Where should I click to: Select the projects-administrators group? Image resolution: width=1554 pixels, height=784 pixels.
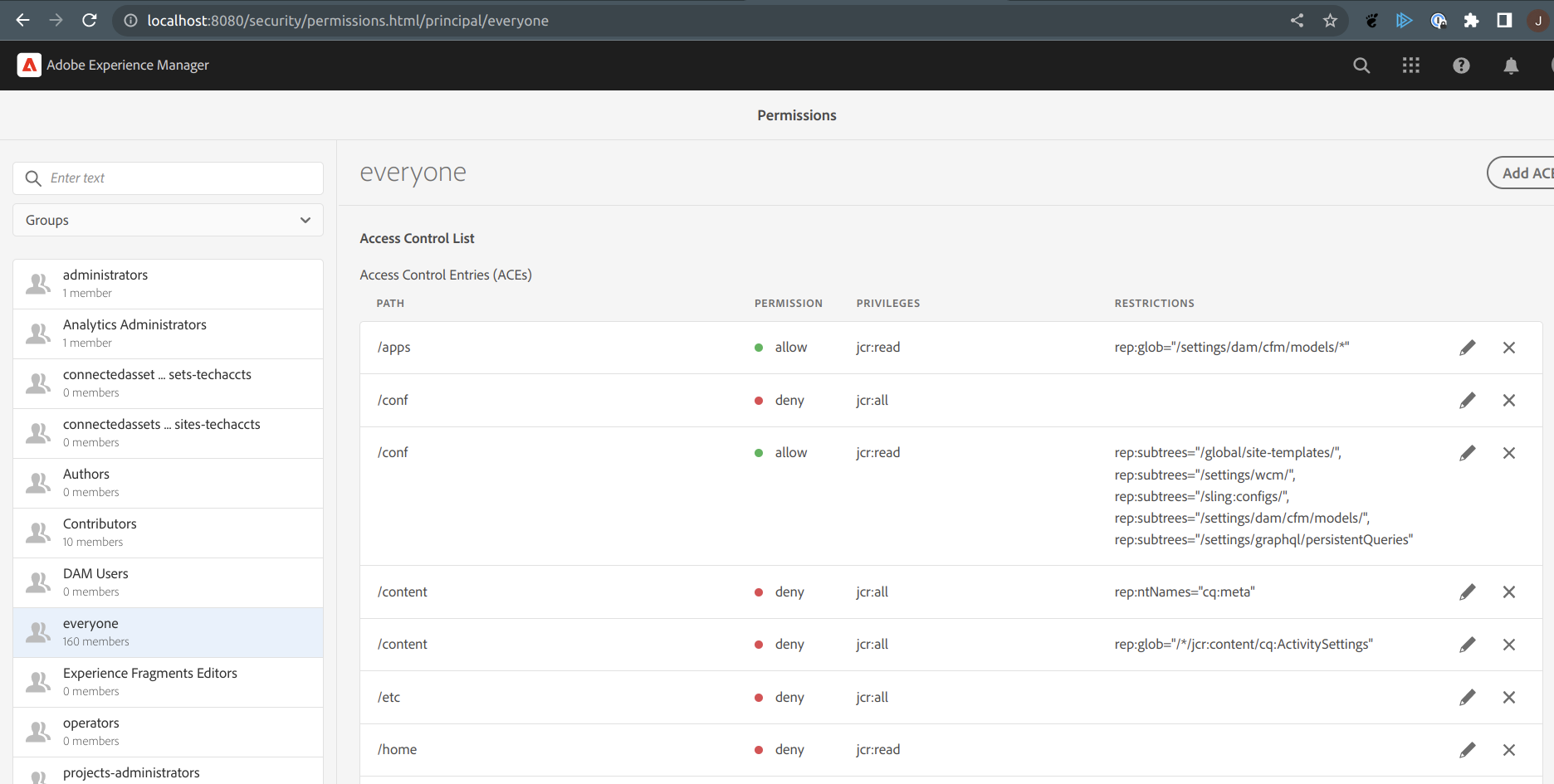[x=168, y=772]
